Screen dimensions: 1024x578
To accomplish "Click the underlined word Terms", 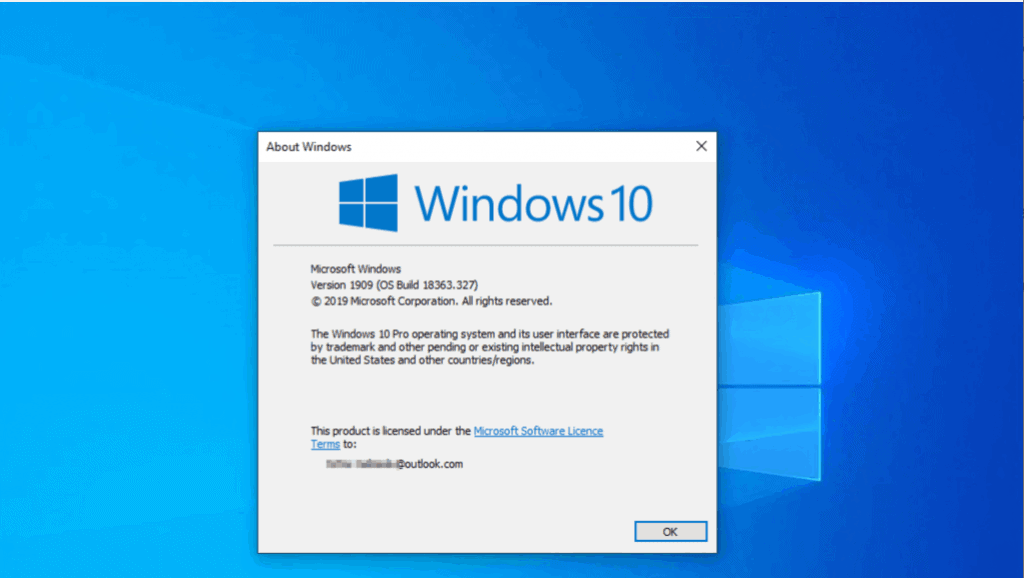I will pyautogui.click(x=325, y=444).
